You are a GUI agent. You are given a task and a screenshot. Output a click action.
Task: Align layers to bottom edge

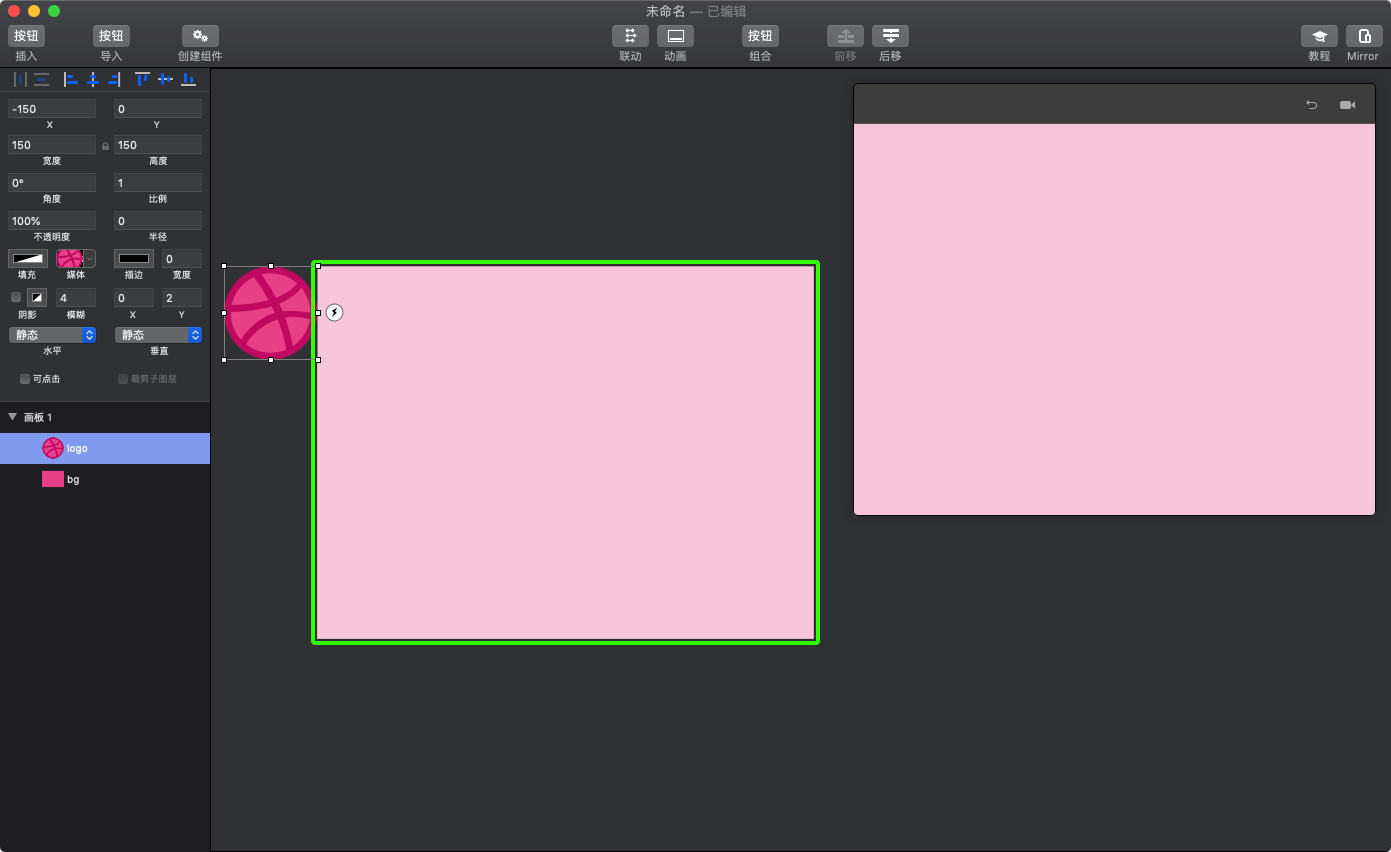pos(188,79)
